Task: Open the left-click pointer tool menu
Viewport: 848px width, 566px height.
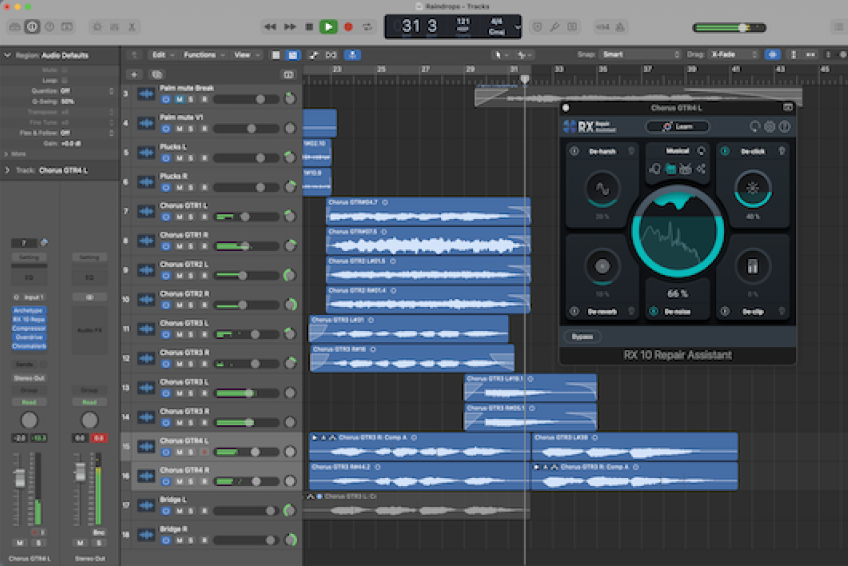Action: pyautogui.click(x=500, y=55)
